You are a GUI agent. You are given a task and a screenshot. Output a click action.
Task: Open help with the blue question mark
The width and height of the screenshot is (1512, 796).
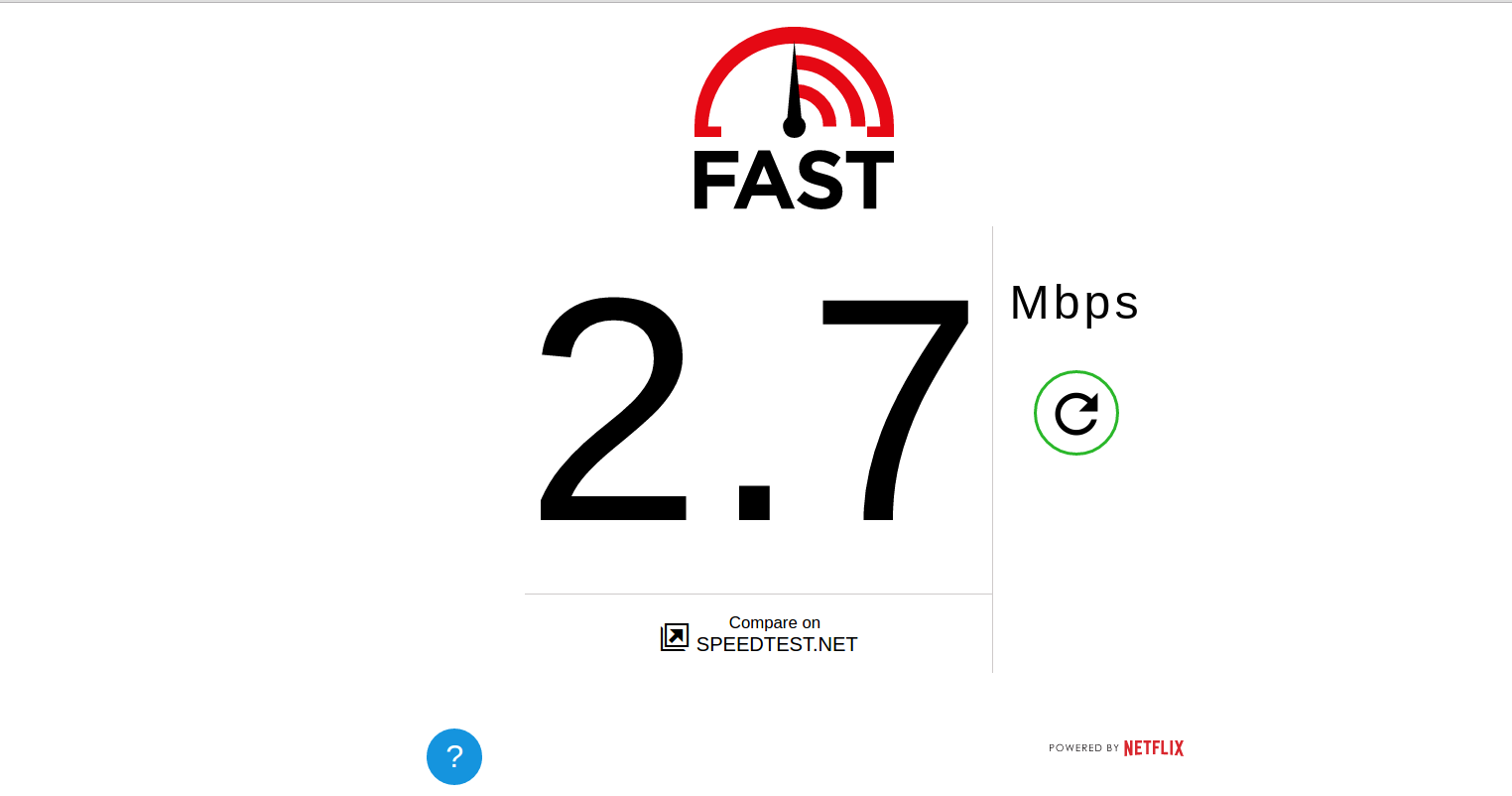[x=454, y=756]
